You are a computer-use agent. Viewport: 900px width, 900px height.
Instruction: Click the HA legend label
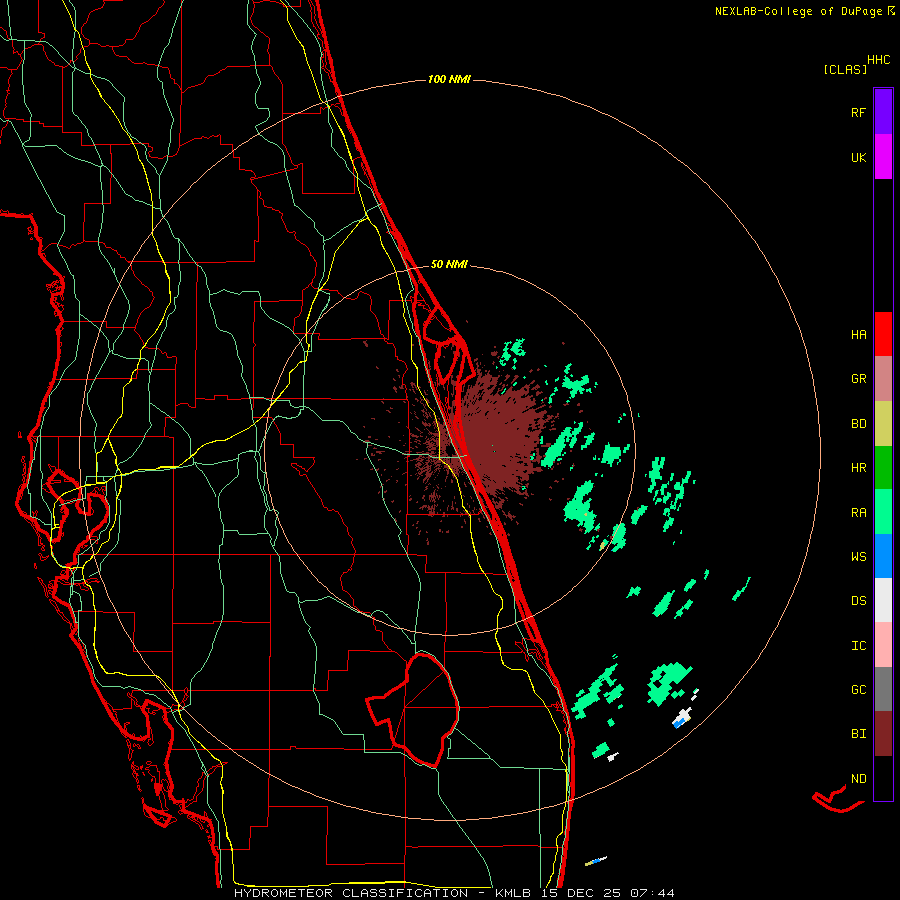858,334
